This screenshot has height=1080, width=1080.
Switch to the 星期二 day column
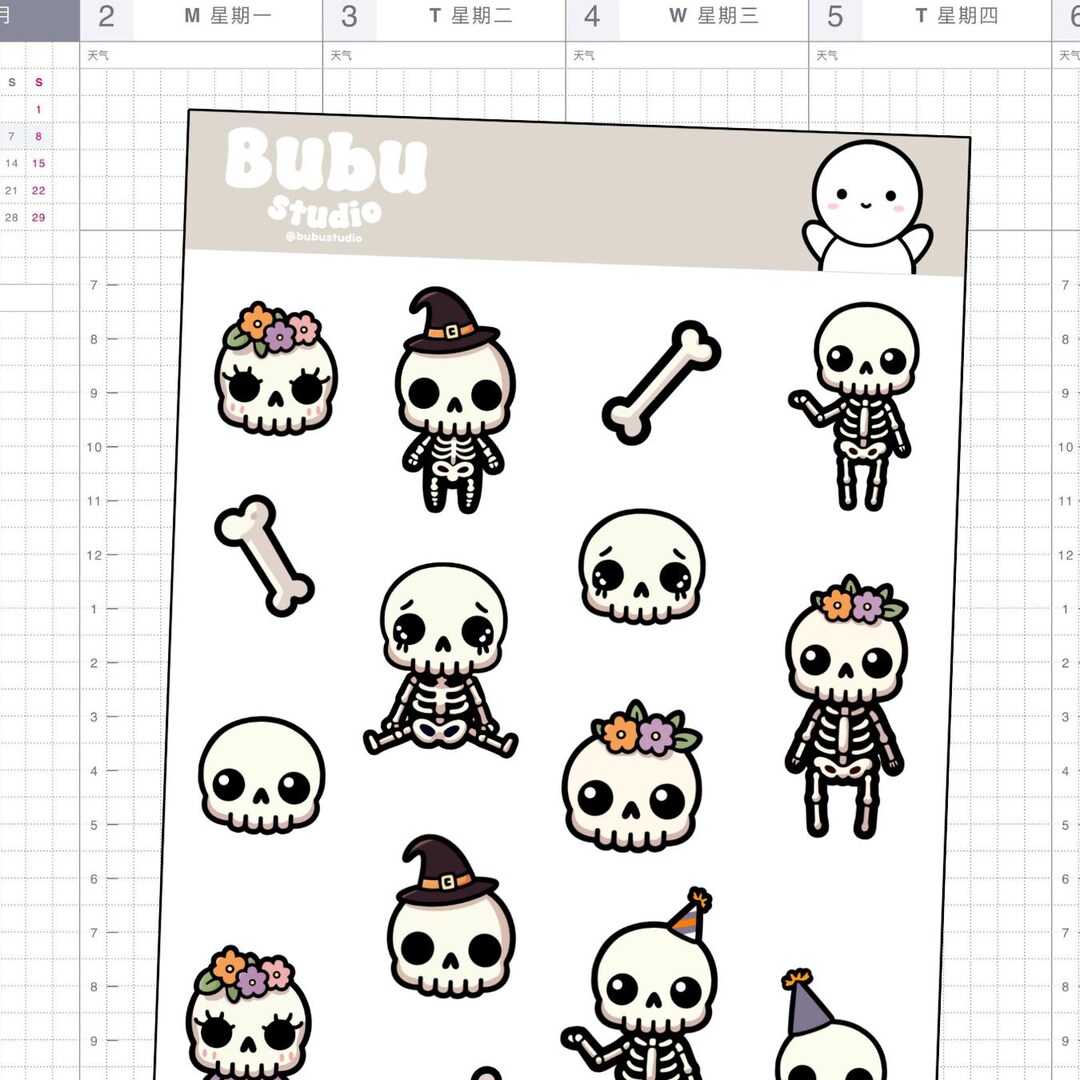(x=470, y=17)
